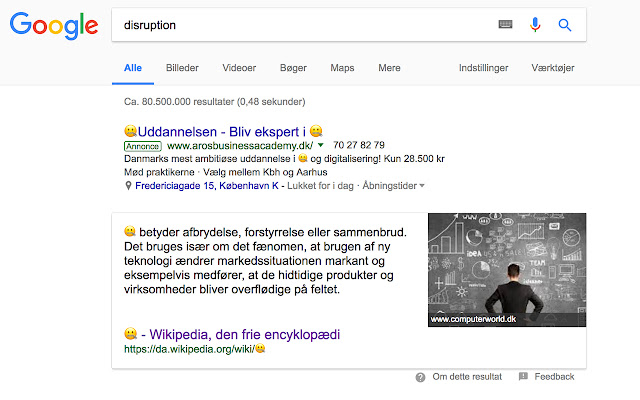Open the computerworld.dk blackboard image
The image size is (640, 400).
pos(507,270)
